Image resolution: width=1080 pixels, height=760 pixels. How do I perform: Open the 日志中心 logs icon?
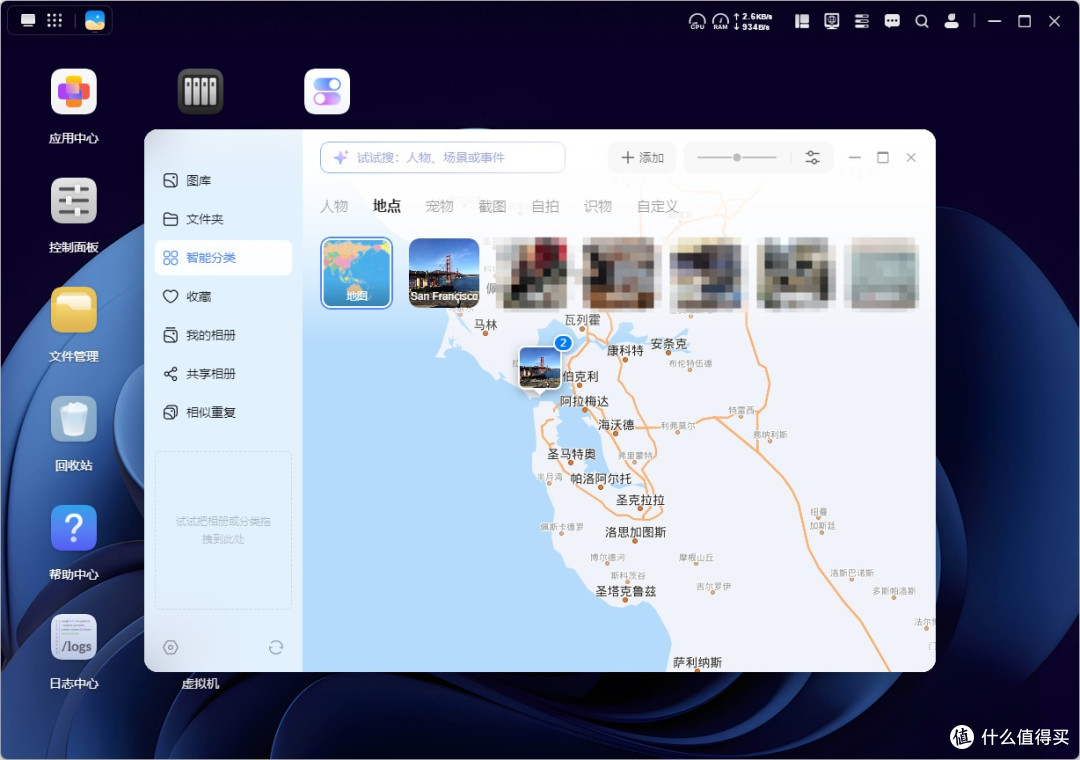pyautogui.click(x=74, y=637)
